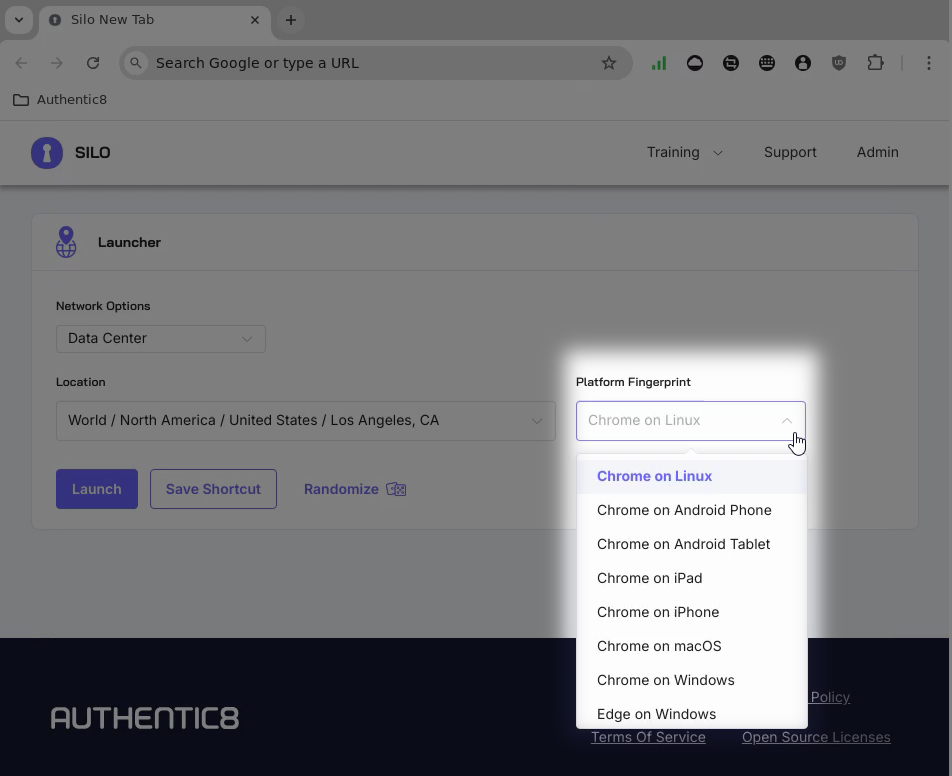This screenshot has height=776, width=952.
Task: Click the forward navigation arrow
Action: point(56,63)
